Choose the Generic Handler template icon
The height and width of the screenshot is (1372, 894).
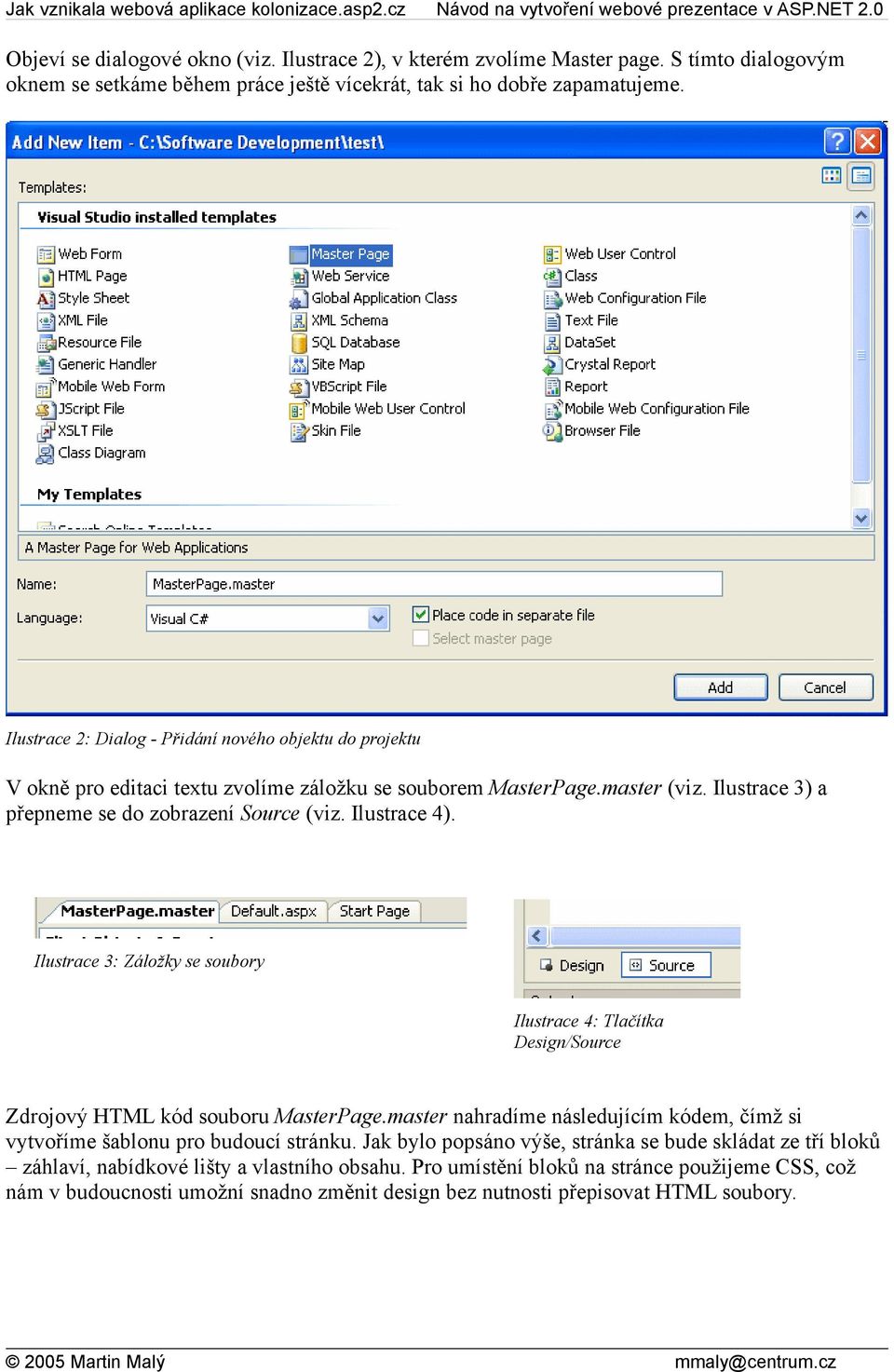click(x=46, y=365)
